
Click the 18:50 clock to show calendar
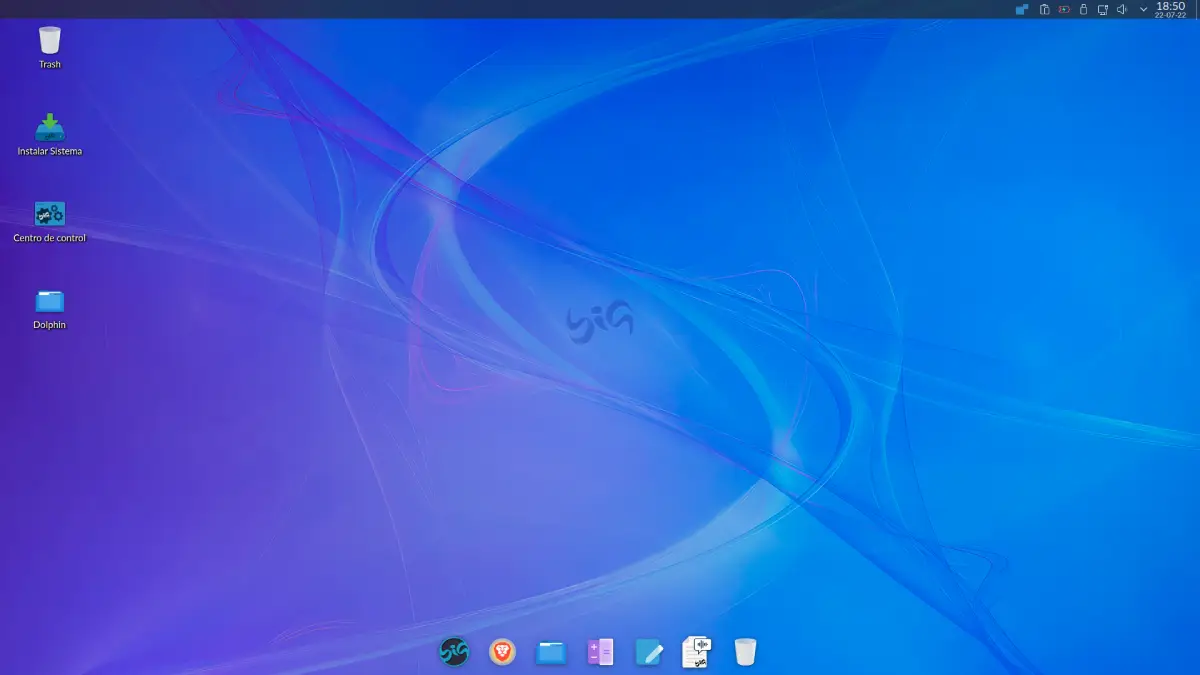click(1170, 10)
